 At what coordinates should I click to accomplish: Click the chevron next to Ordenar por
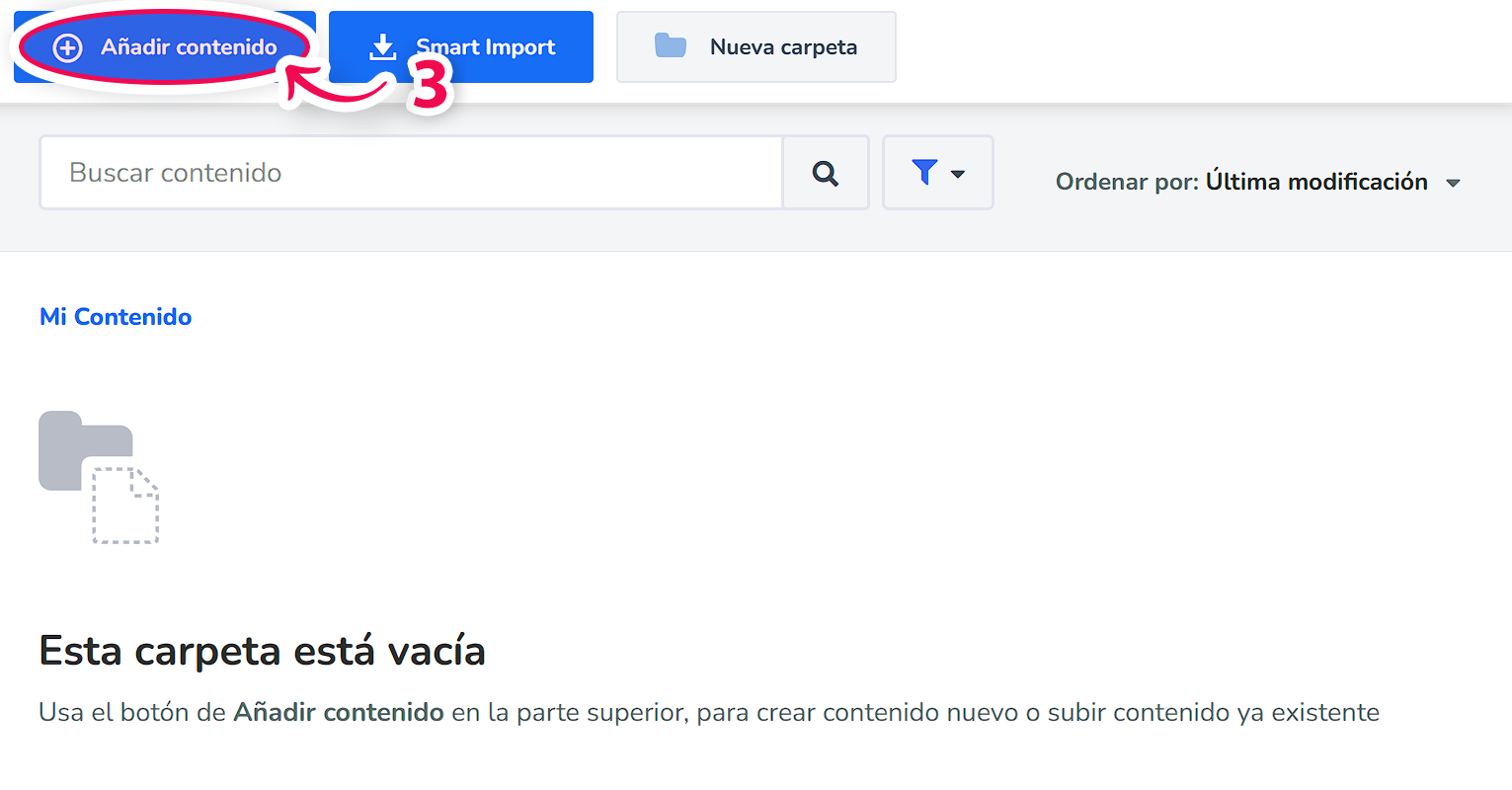[1454, 182]
